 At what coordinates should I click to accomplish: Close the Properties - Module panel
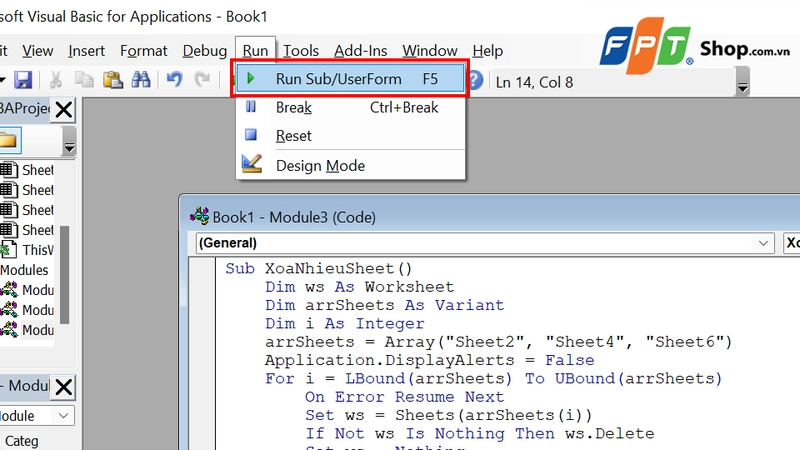click(64, 387)
